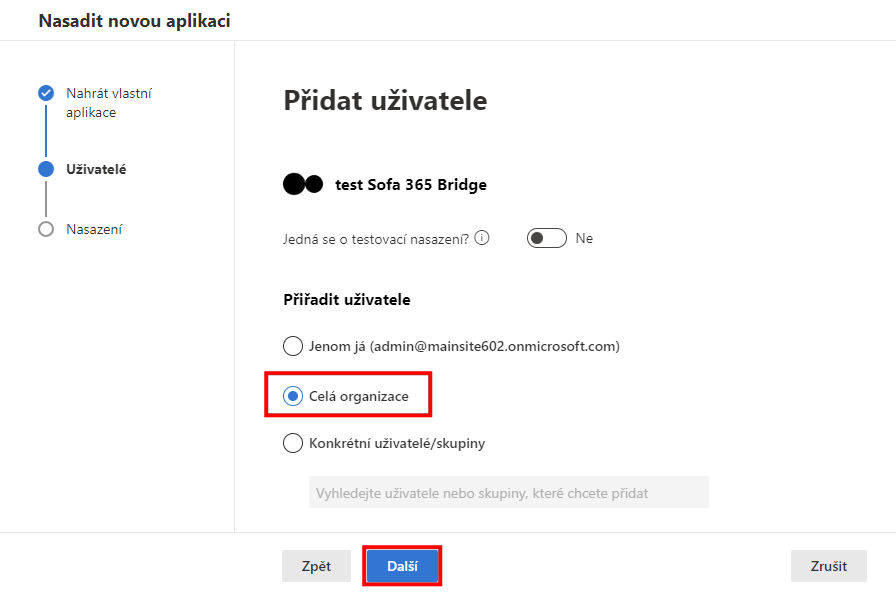This screenshot has width=896, height=592.
Task: Click the Další button
Action: coord(402,566)
